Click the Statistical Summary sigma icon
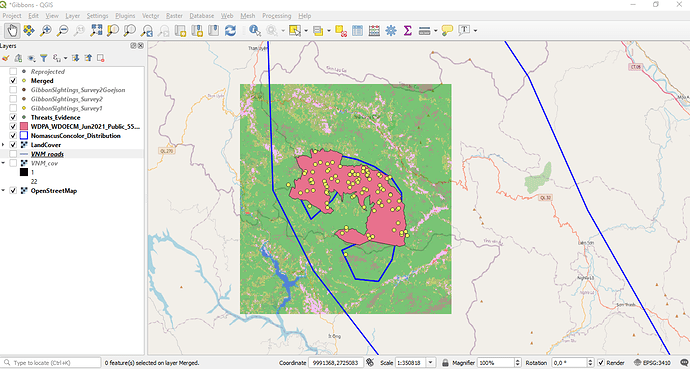The width and height of the screenshot is (690, 369). point(407,30)
